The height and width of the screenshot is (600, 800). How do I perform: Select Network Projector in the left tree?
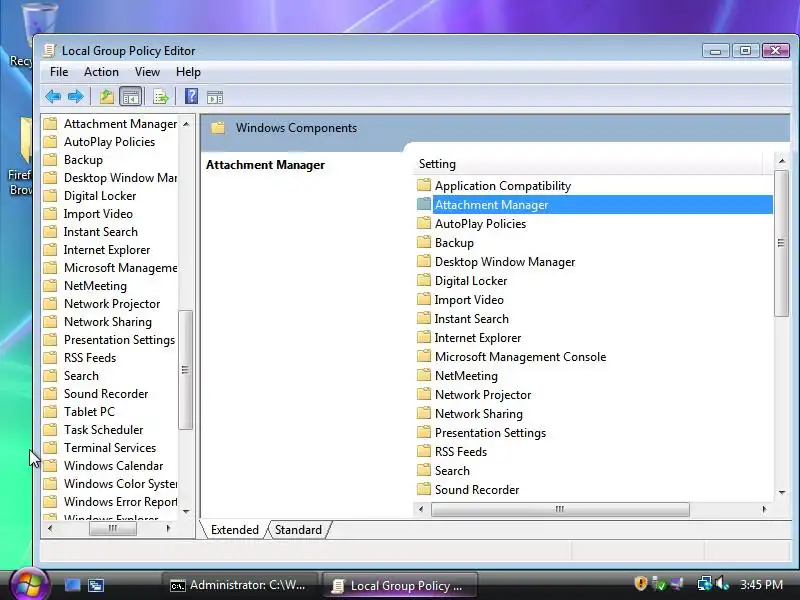[x=112, y=304]
